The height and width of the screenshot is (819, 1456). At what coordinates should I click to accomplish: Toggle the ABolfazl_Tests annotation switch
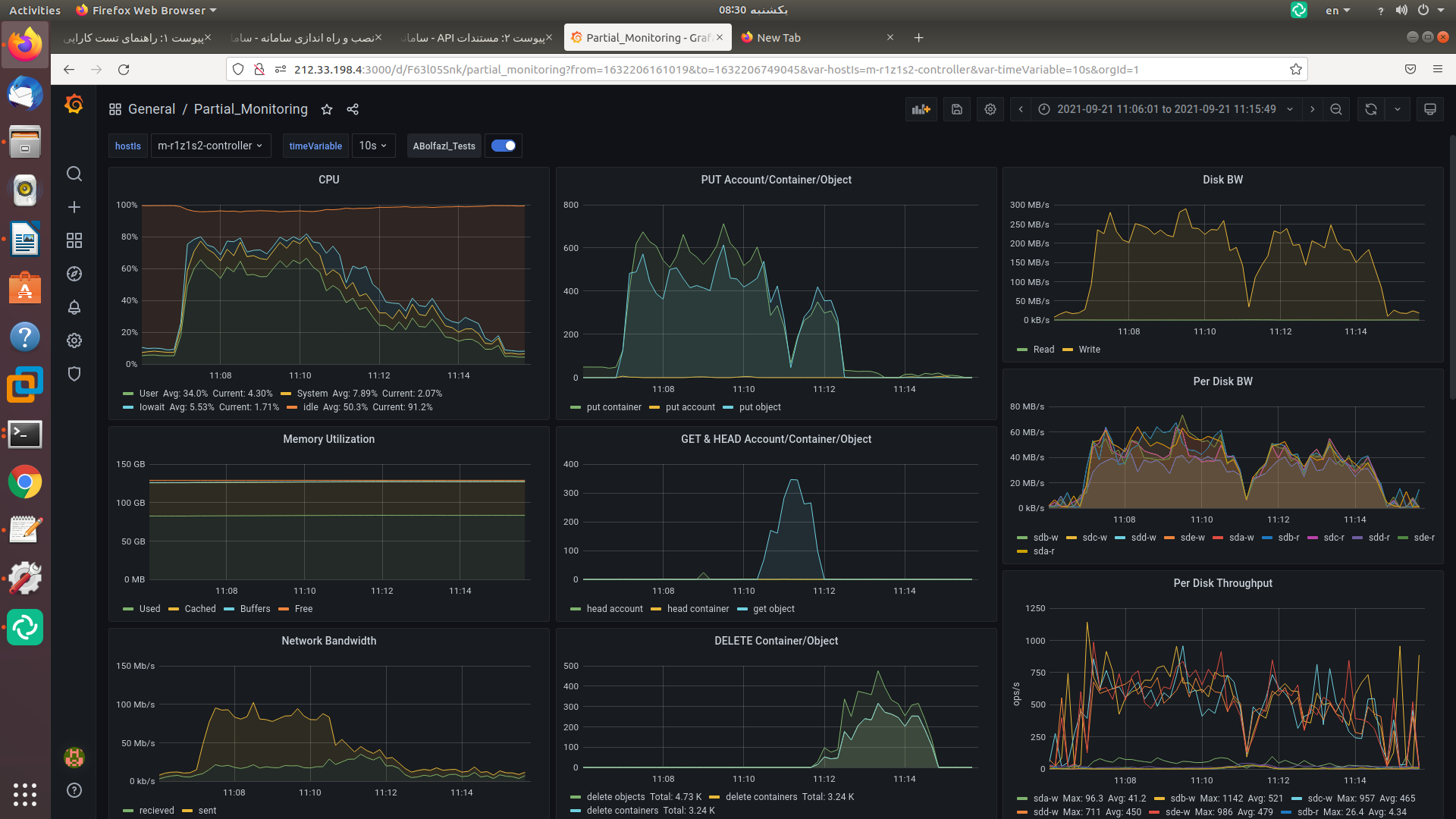click(x=504, y=146)
